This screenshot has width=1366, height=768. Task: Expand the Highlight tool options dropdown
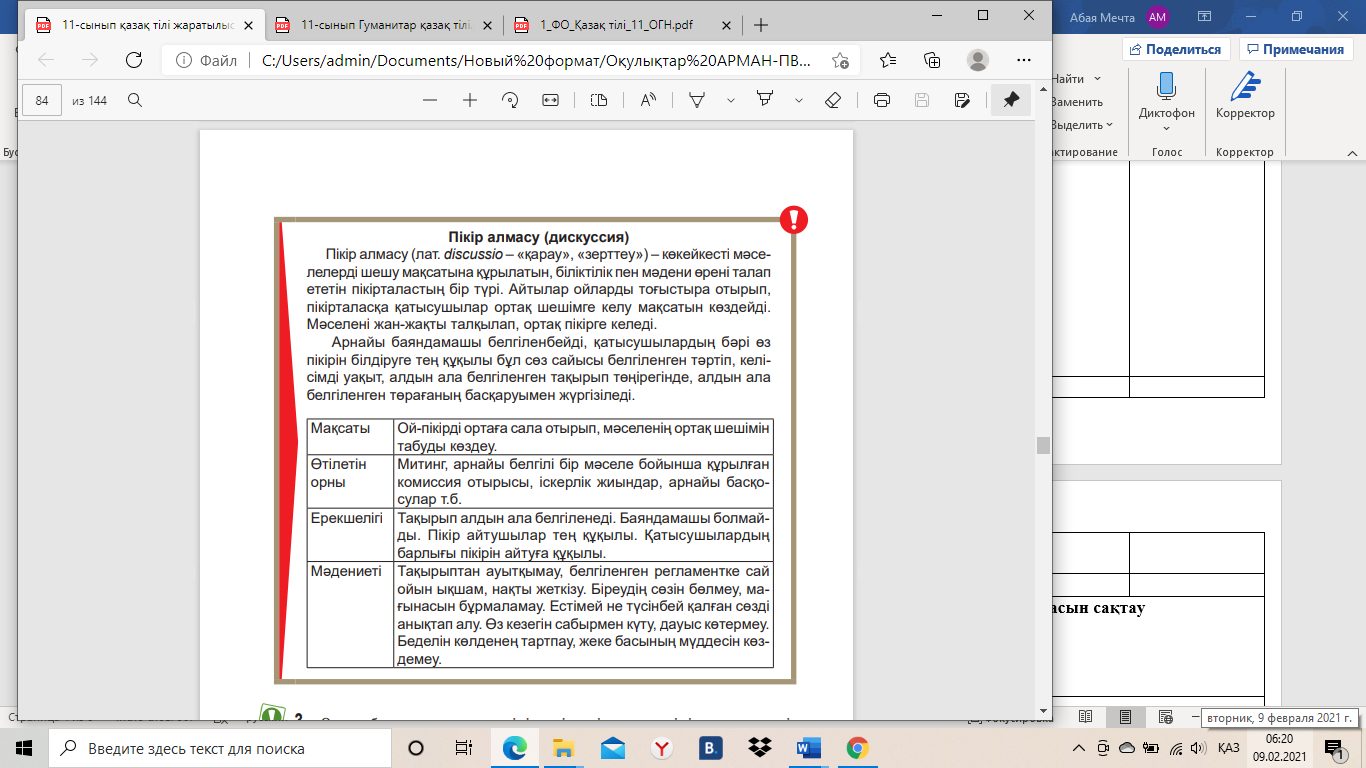pyautogui.click(x=798, y=100)
